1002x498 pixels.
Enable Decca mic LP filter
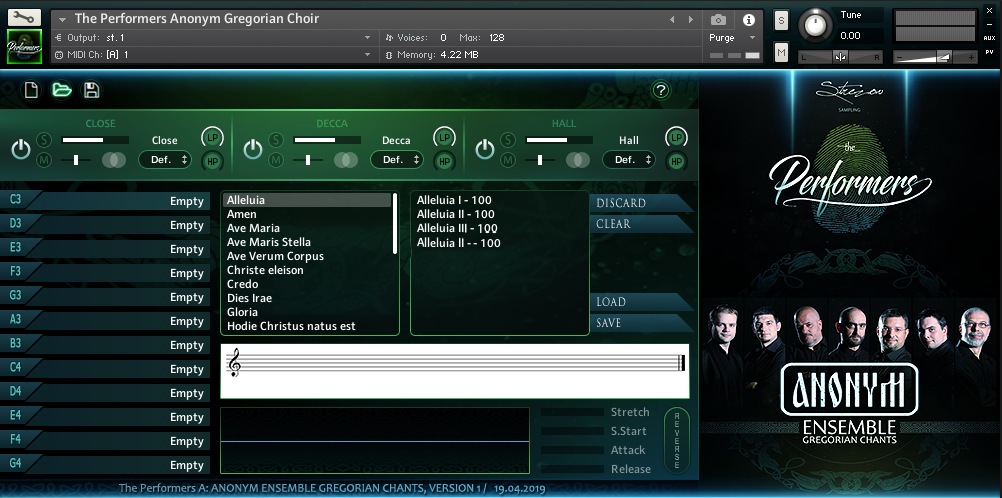445,137
